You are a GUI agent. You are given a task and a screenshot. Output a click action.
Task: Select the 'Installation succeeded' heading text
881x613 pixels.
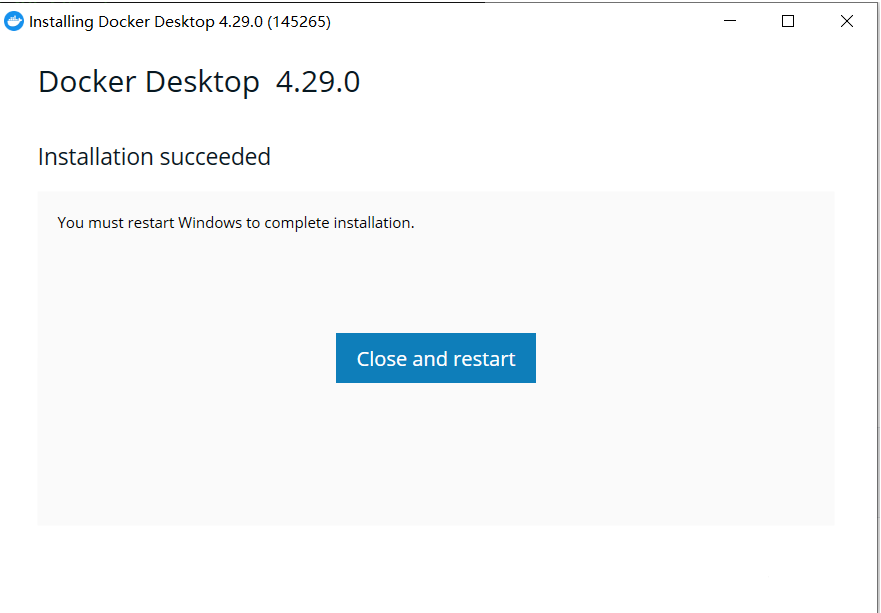pos(154,157)
